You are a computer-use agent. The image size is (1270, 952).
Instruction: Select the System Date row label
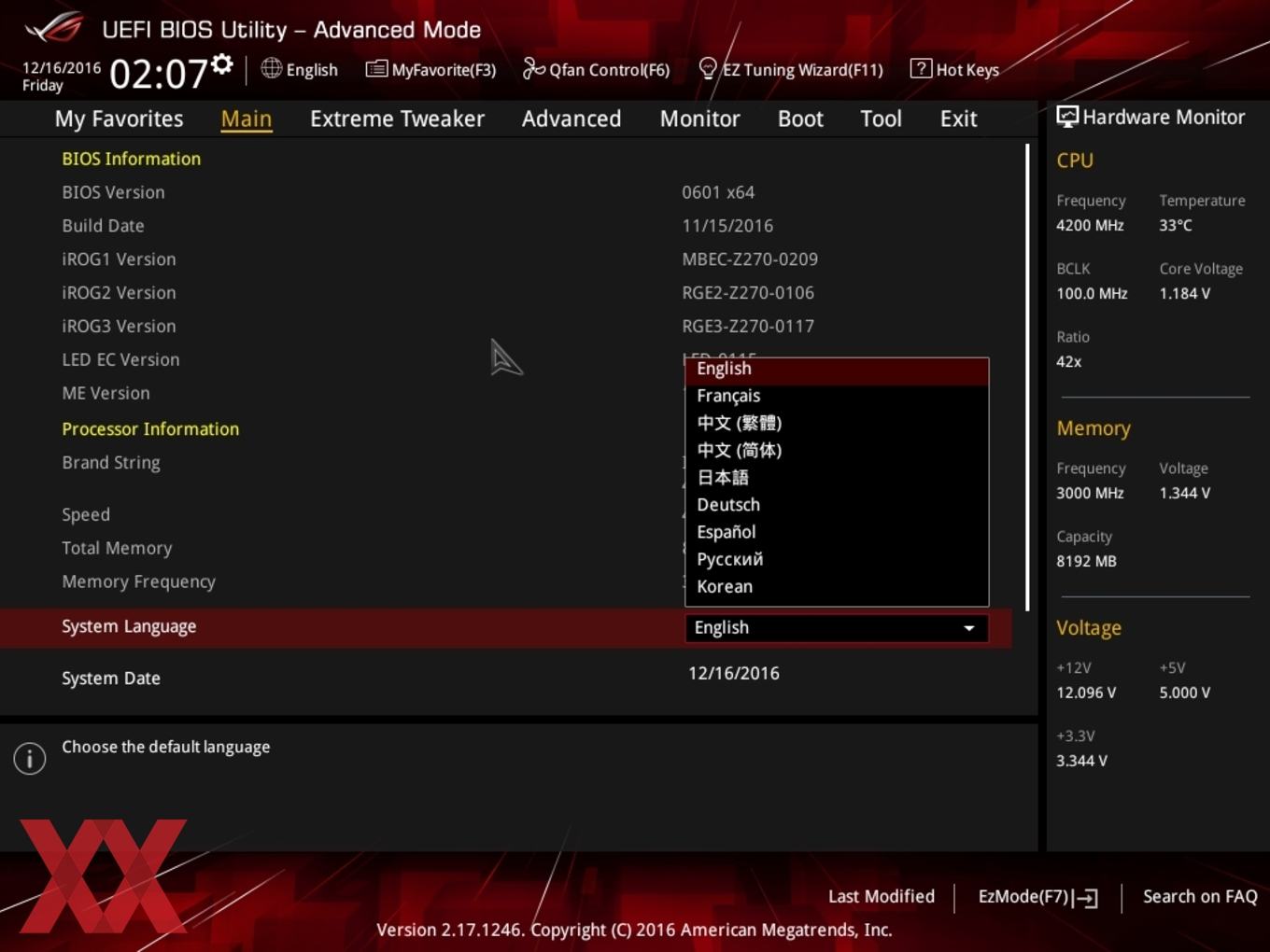pos(111,679)
